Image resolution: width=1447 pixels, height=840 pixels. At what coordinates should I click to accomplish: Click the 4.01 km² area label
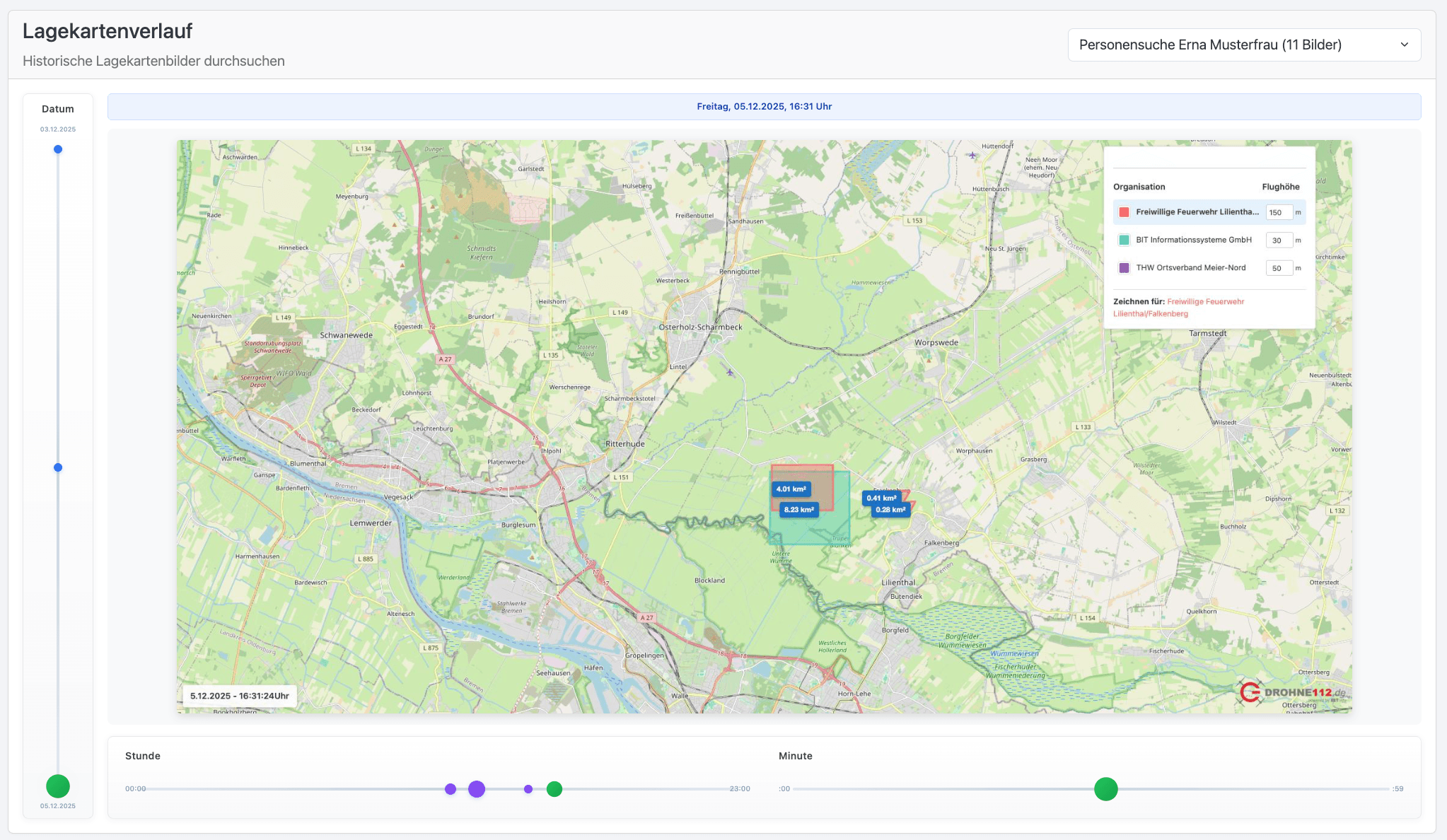791,489
